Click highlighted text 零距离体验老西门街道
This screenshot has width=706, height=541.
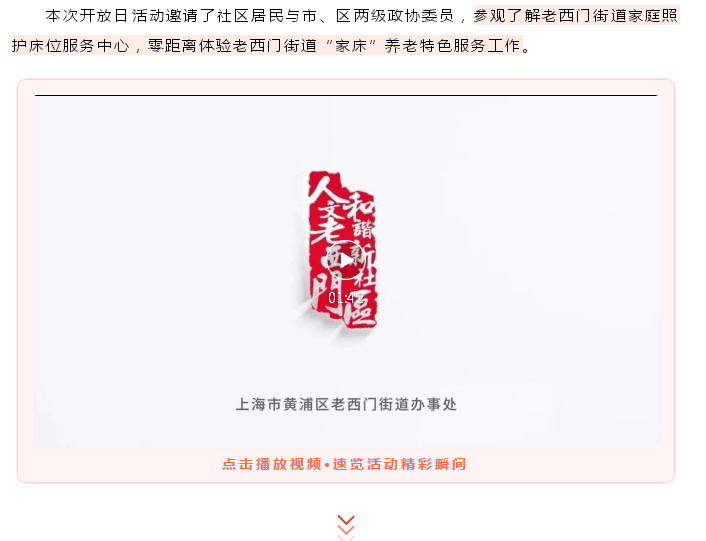(x=232, y=45)
